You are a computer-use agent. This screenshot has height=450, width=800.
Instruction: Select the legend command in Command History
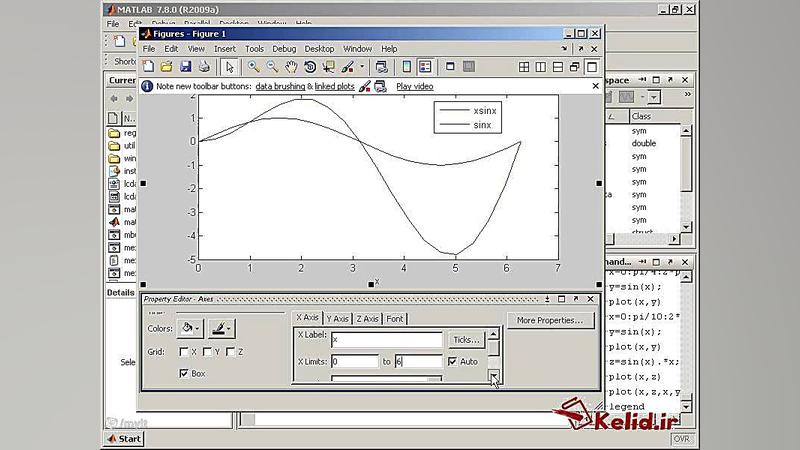click(627, 407)
